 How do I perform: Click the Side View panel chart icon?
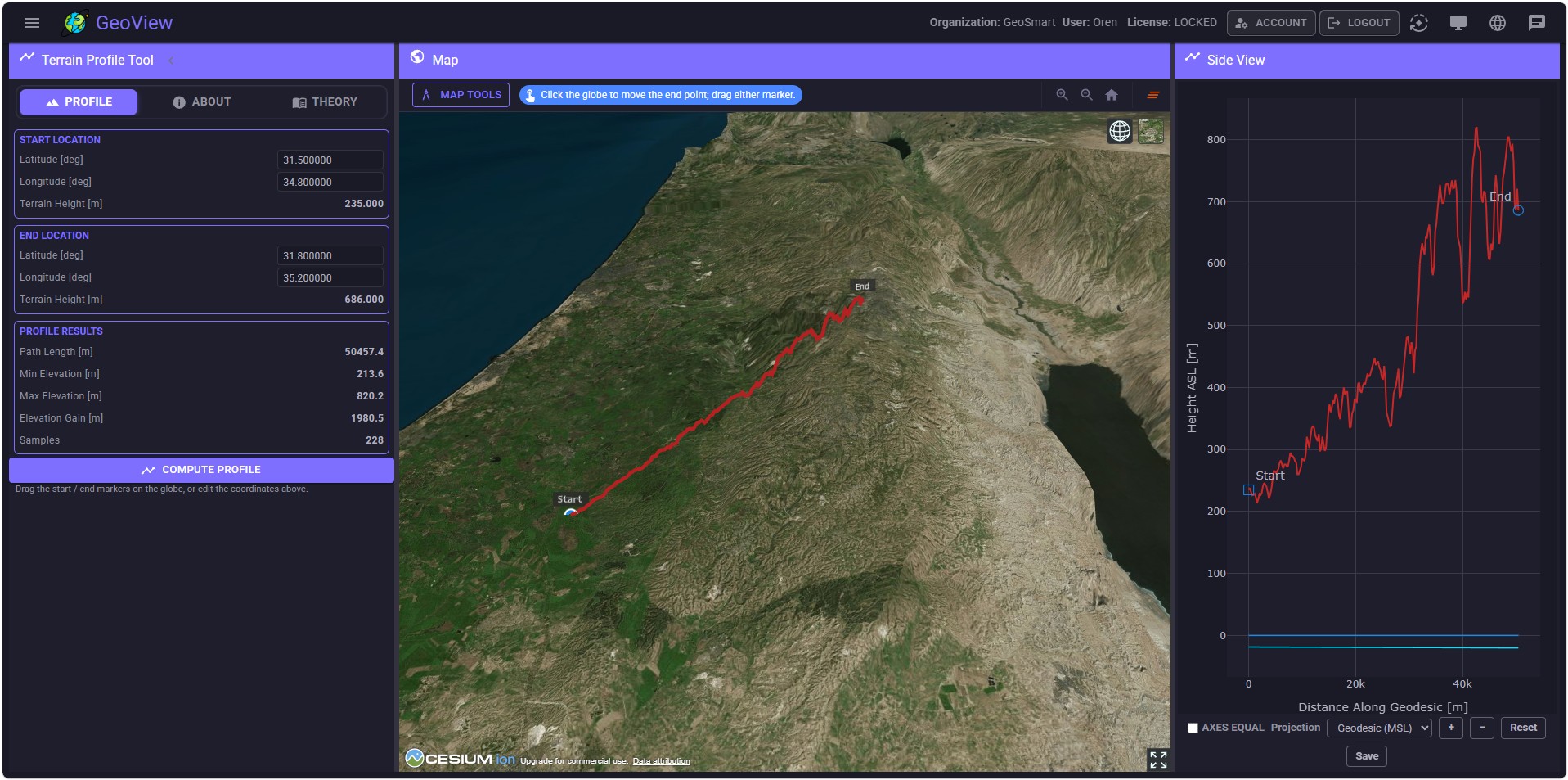(1192, 57)
